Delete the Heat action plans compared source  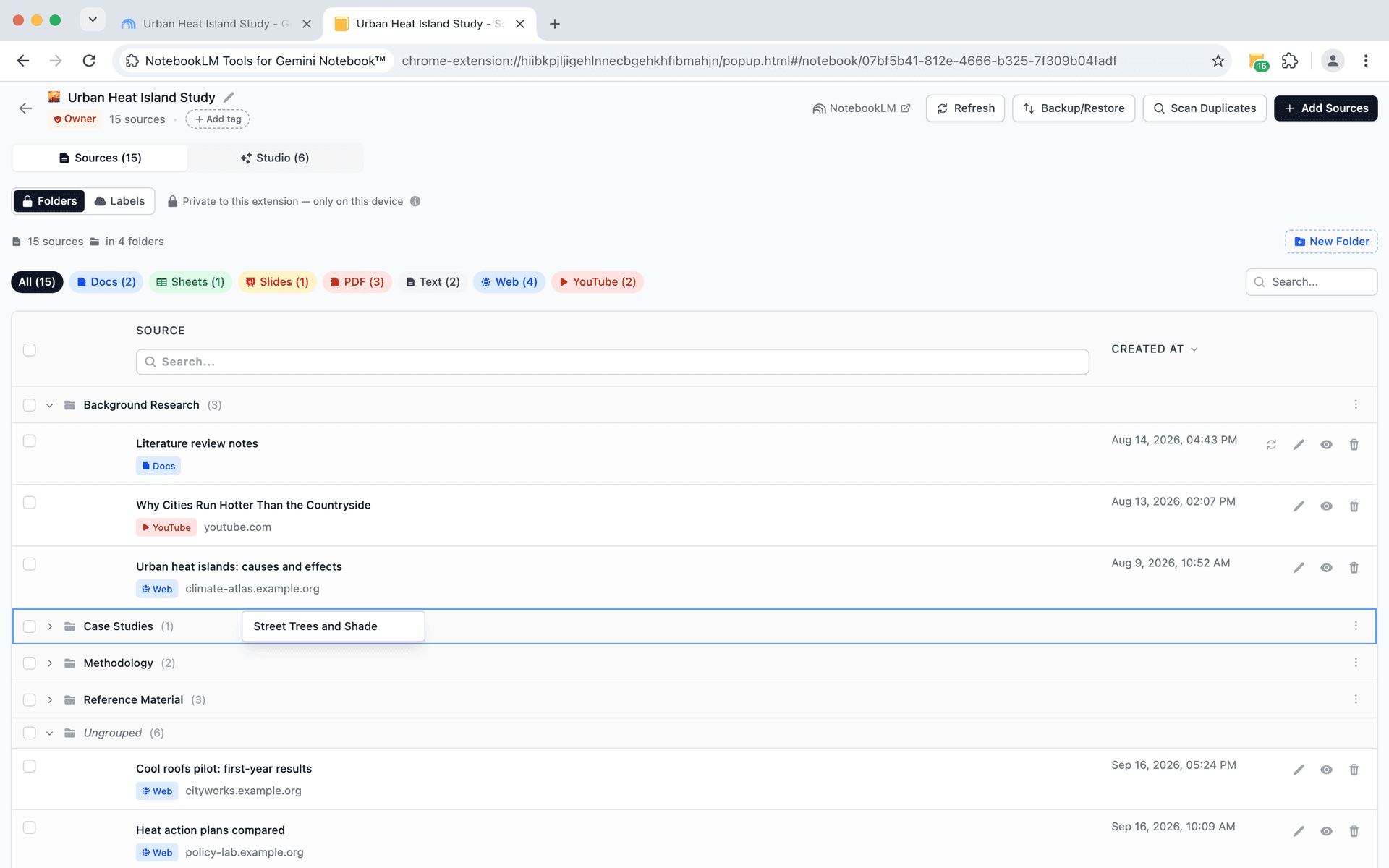[x=1354, y=831]
